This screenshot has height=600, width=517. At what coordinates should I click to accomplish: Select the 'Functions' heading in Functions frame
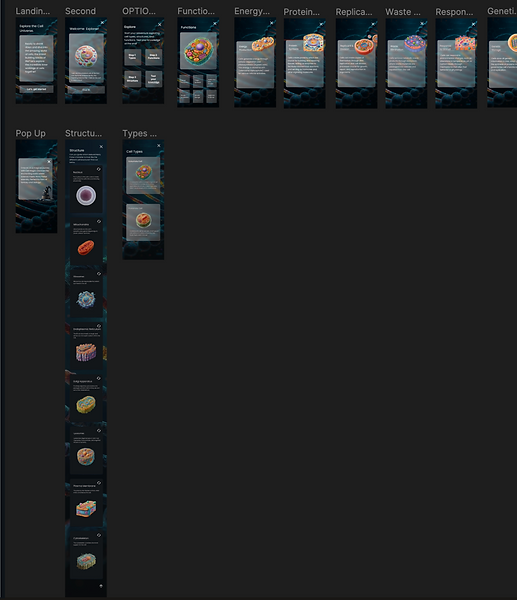[188, 28]
